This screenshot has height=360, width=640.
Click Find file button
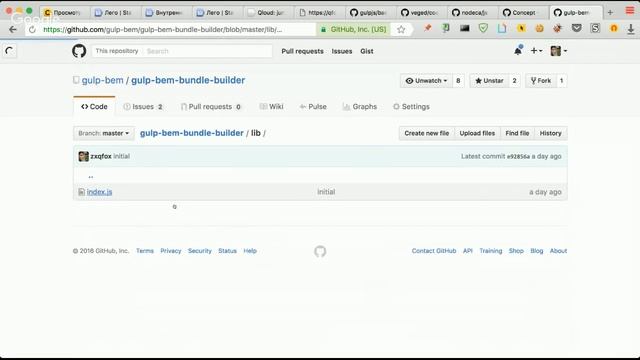coord(517,133)
